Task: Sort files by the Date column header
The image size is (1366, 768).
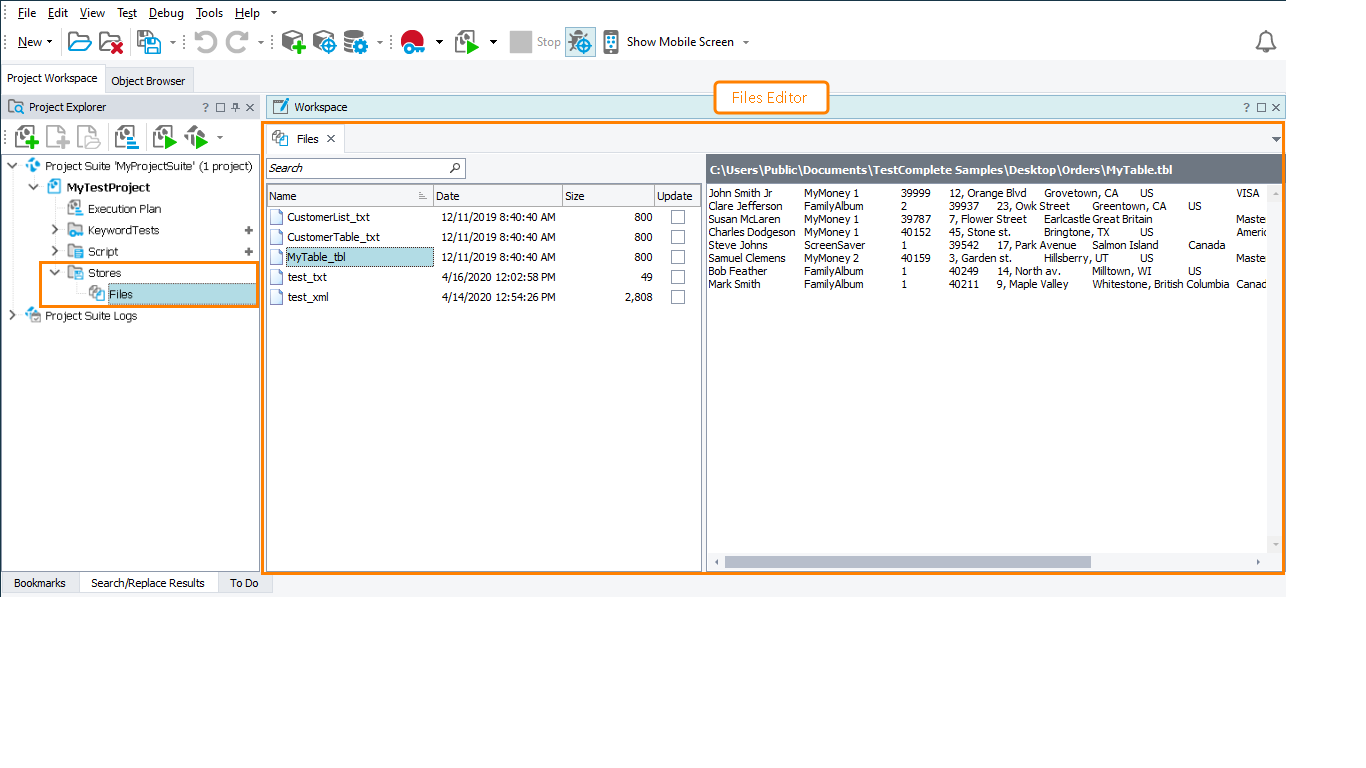Action: pos(497,195)
